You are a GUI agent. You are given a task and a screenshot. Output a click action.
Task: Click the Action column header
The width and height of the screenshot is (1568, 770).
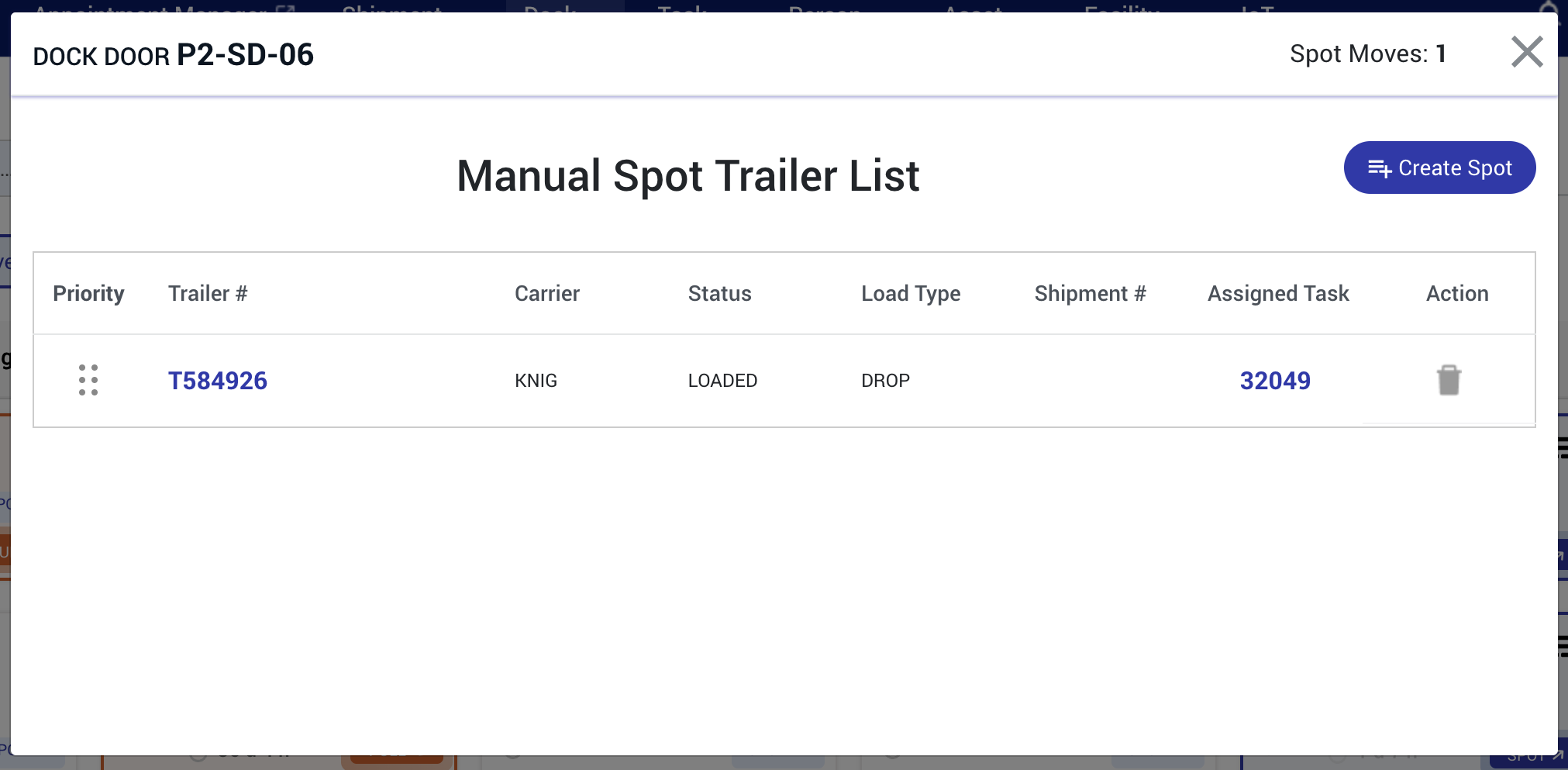pos(1457,293)
